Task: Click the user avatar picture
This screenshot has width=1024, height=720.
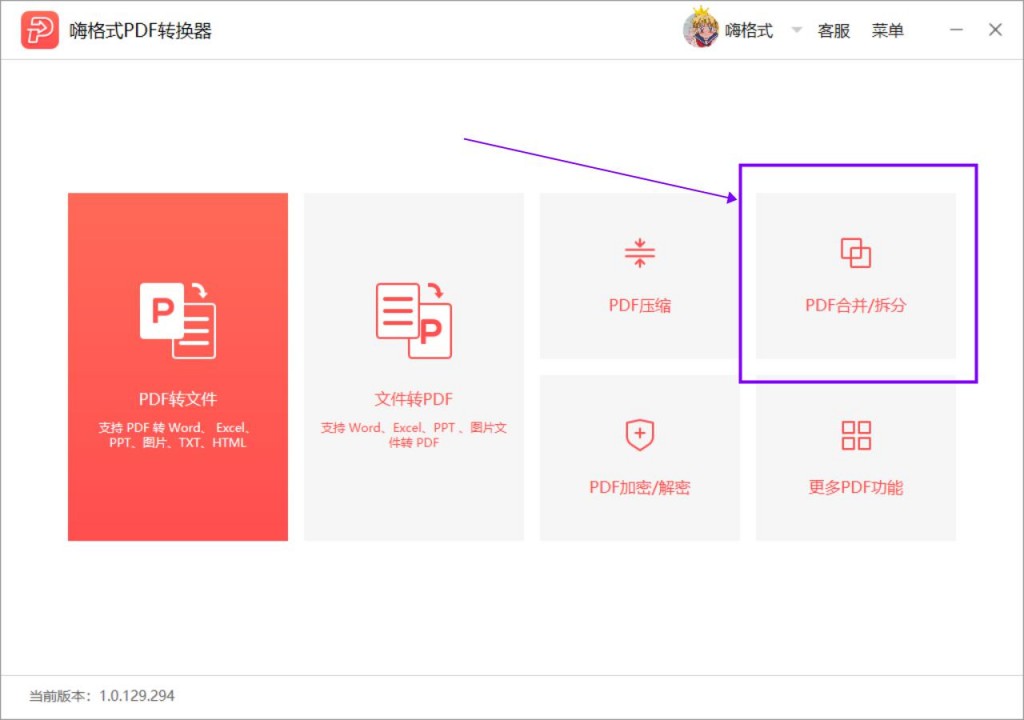Action: point(701,28)
